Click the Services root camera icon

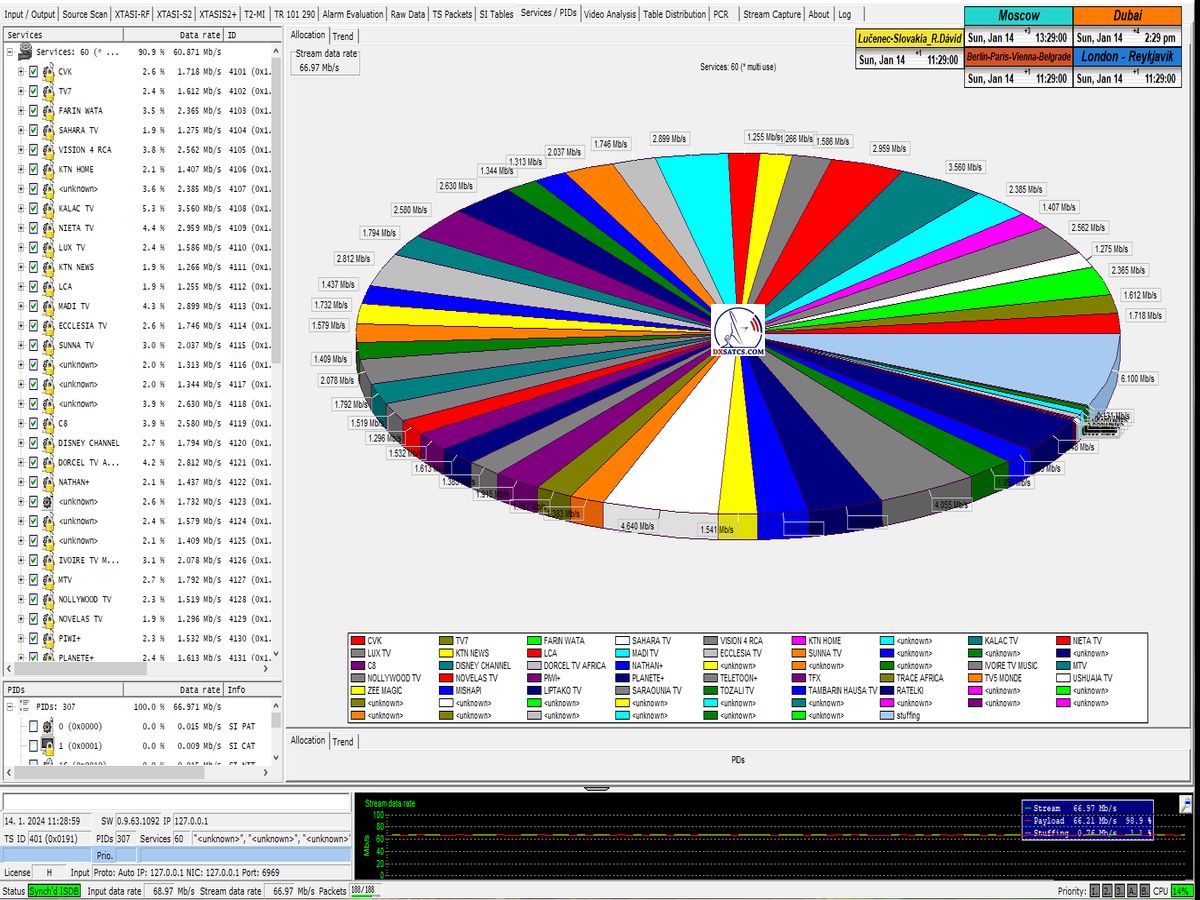tap(25, 52)
